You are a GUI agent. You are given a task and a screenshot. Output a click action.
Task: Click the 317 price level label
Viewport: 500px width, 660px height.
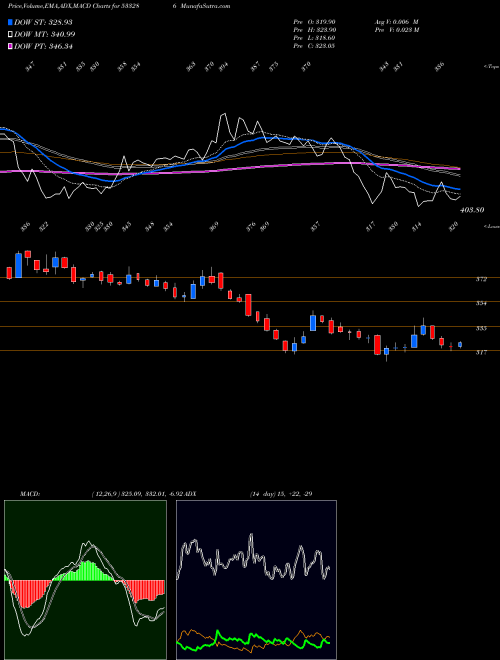click(x=481, y=352)
